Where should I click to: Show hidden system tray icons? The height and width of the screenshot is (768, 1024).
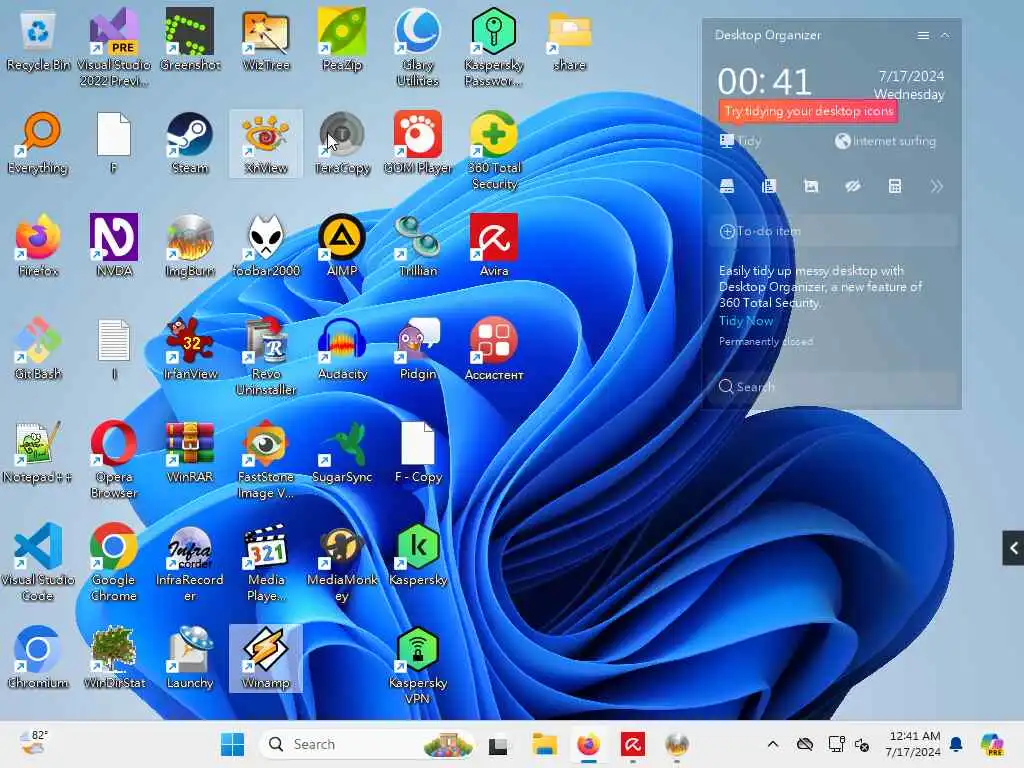pyautogui.click(x=773, y=744)
